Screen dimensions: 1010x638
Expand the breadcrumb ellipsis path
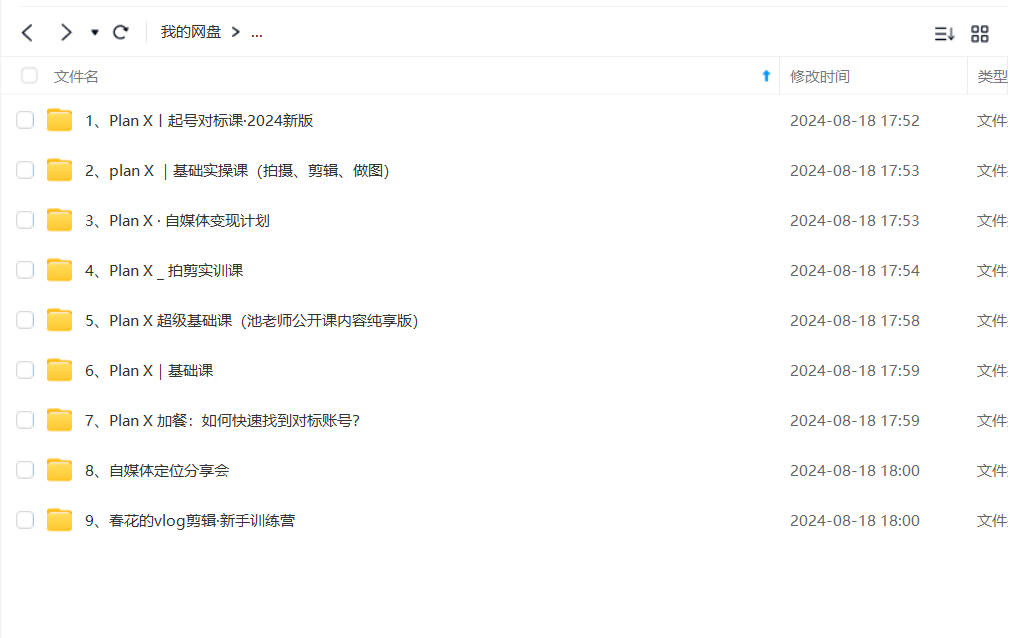[256, 32]
